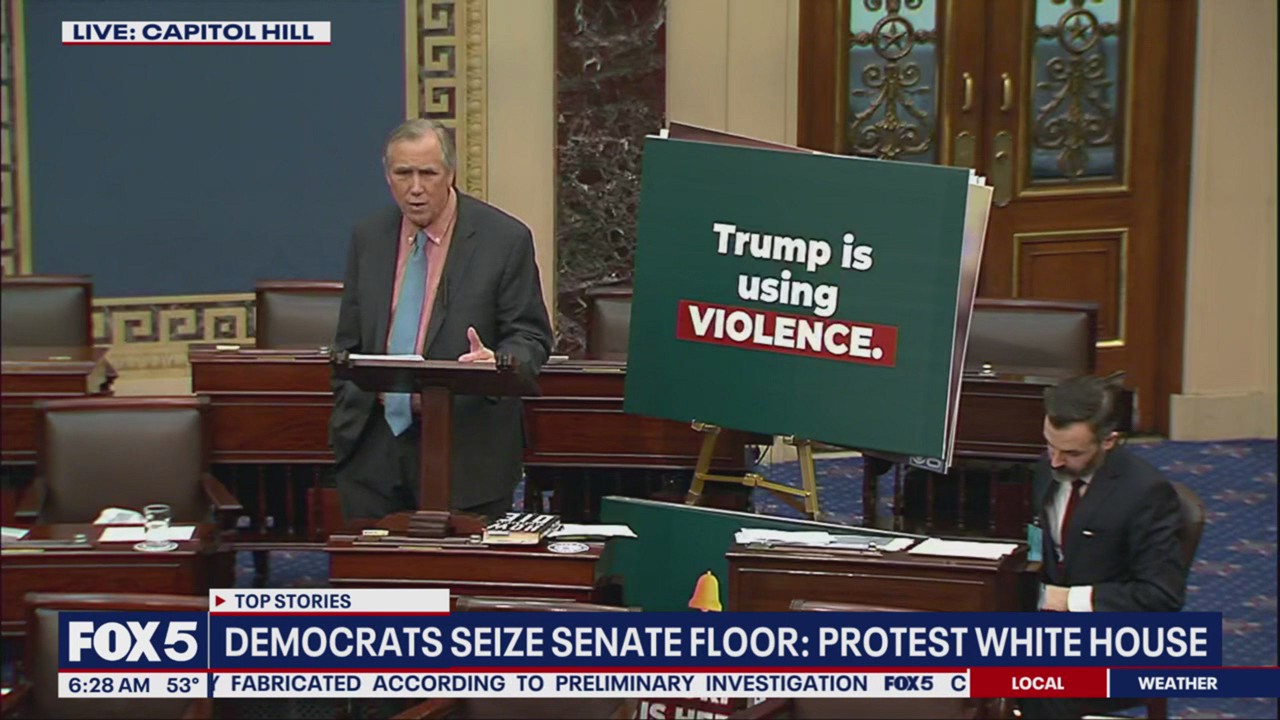
Task: Click the TOP STORIES label
Action: [292, 601]
